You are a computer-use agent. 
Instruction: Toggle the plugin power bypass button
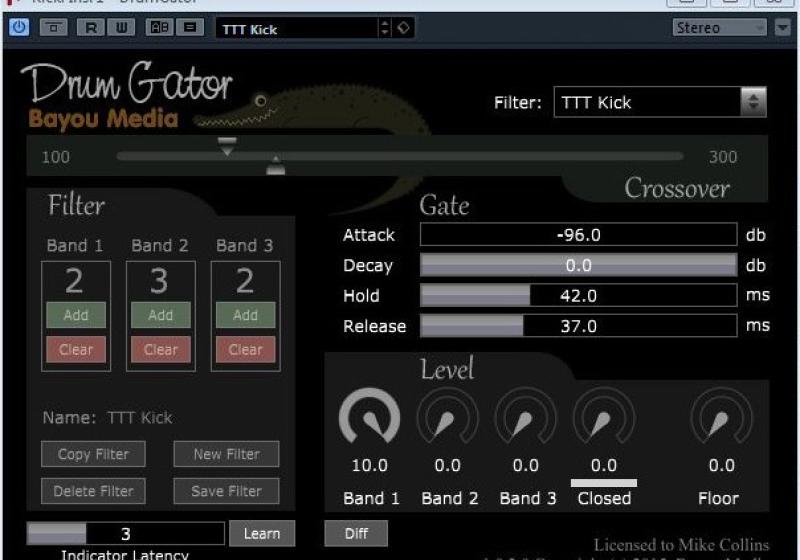[x=18, y=27]
